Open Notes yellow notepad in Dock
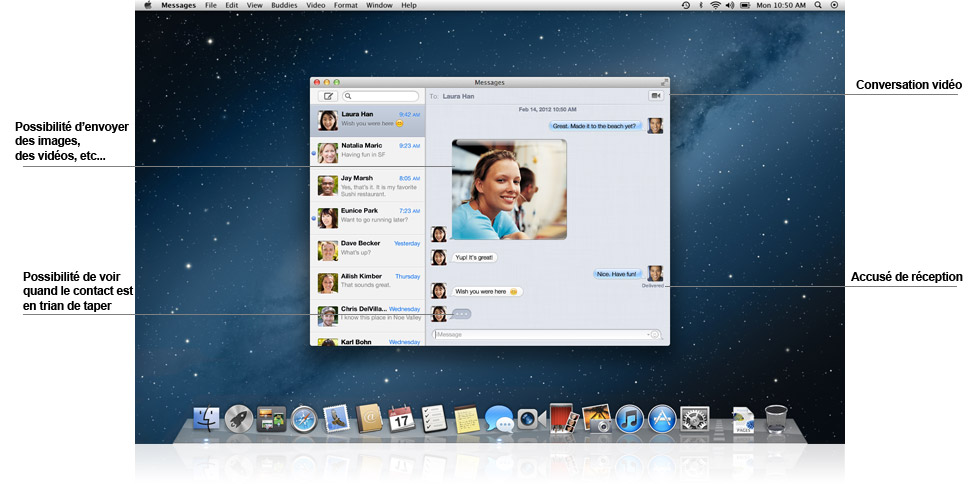The width and height of the screenshot is (980, 484). click(466, 419)
